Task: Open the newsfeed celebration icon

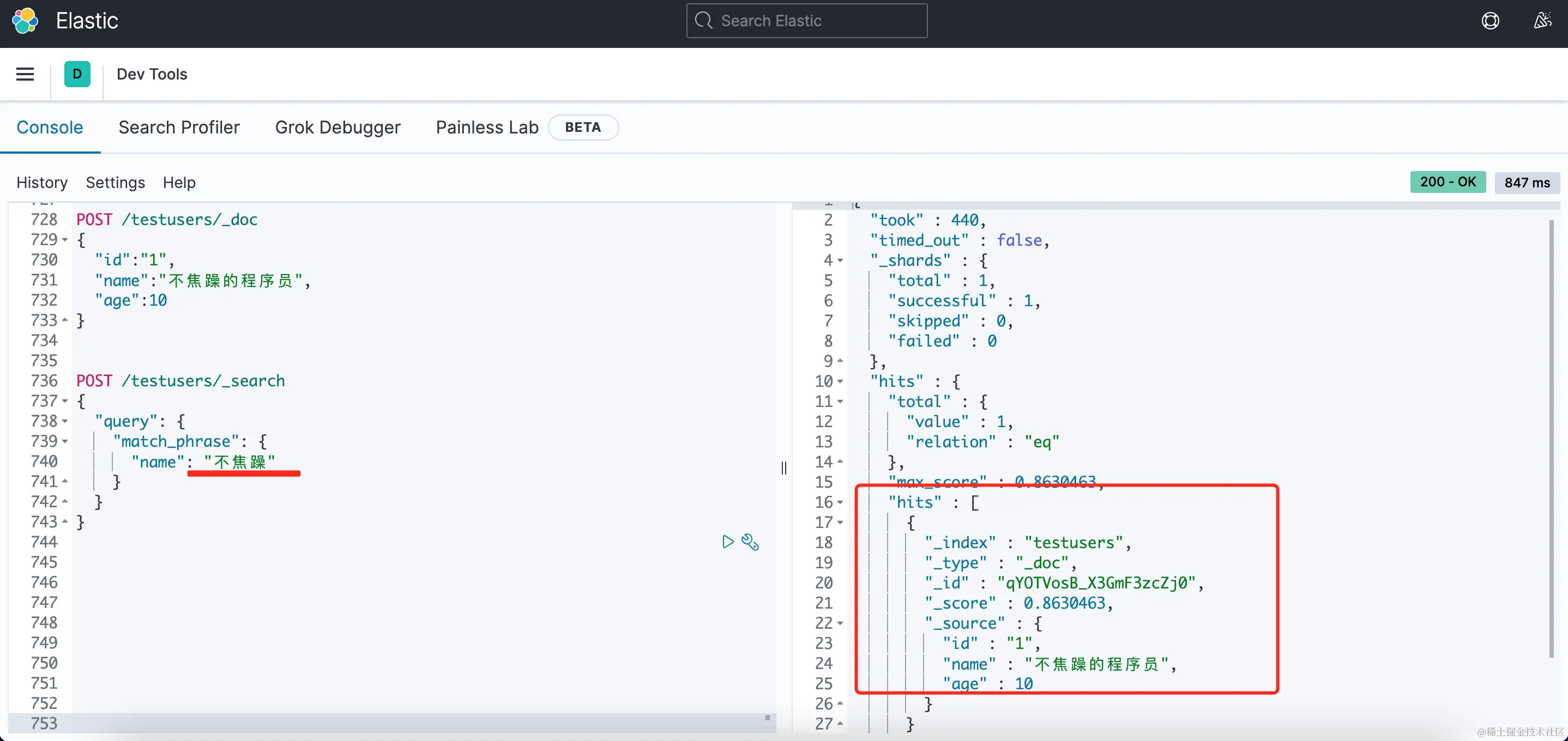Action: [1542, 21]
